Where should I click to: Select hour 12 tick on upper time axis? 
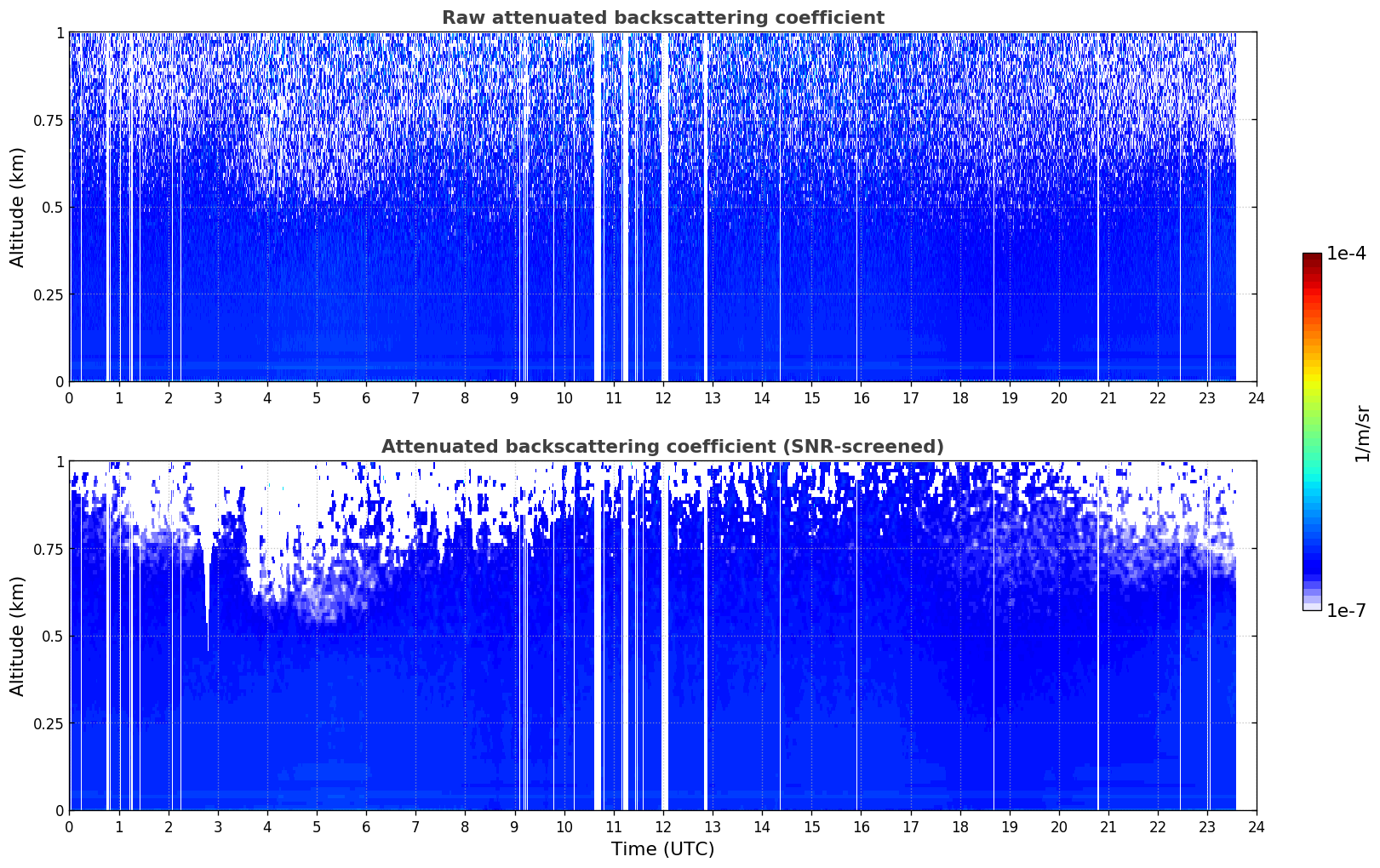click(662, 397)
